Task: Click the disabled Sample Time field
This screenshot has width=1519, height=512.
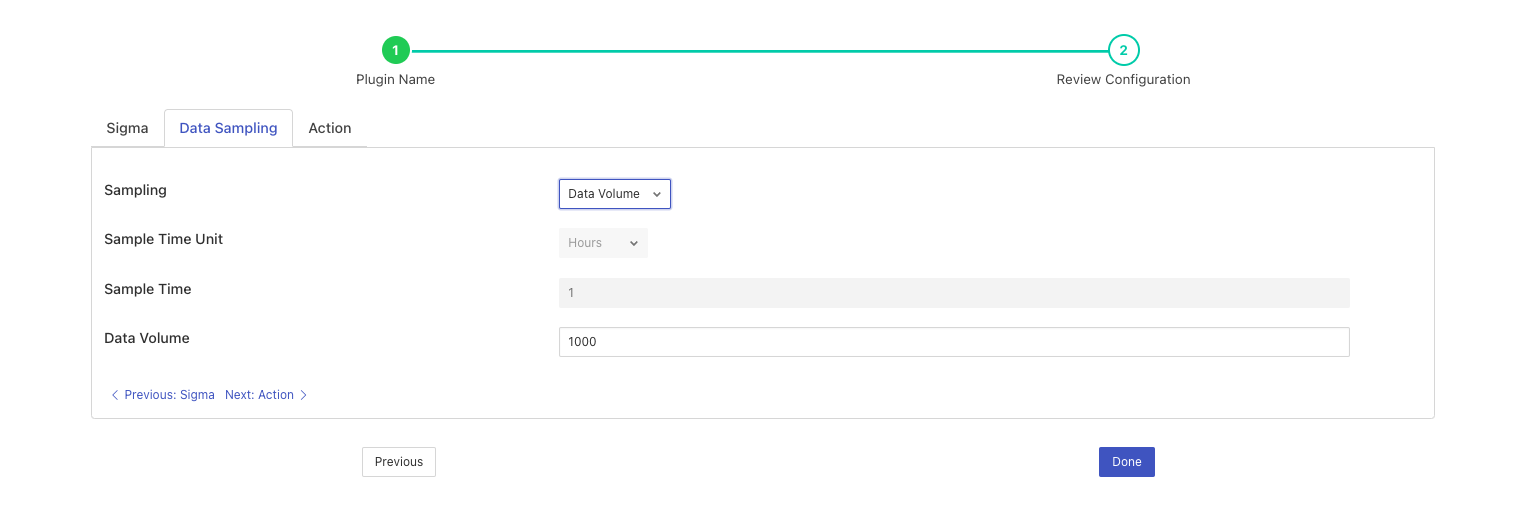Action: pyautogui.click(x=953, y=292)
